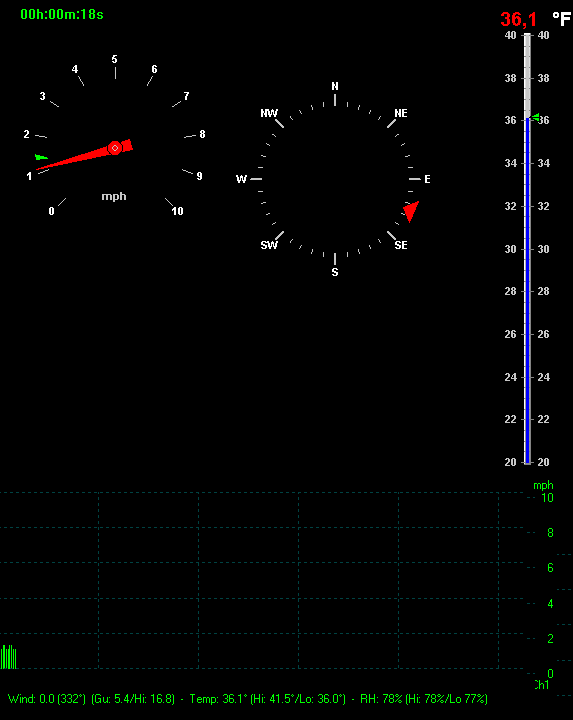573x720 pixels.
Task: Click the mph label under speed gauge
Action: (114, 197)
